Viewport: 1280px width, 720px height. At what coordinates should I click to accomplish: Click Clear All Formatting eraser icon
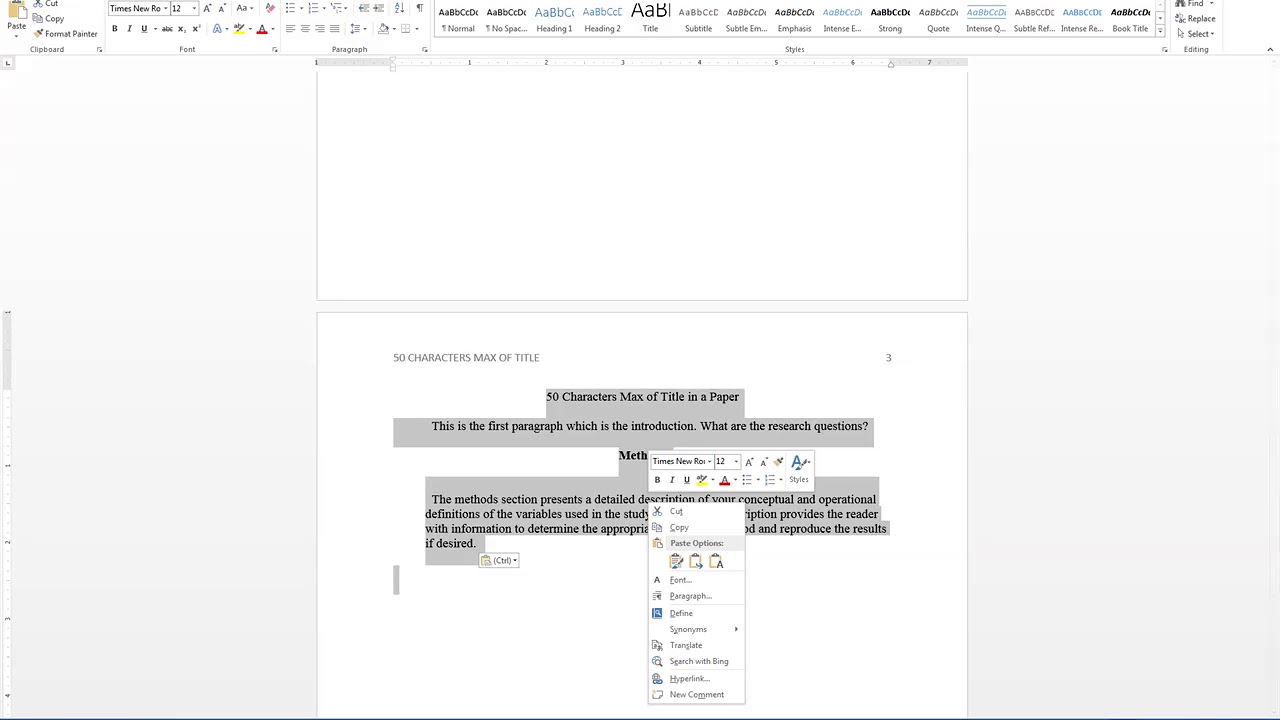pyautogui.click(x=269, y=8)
